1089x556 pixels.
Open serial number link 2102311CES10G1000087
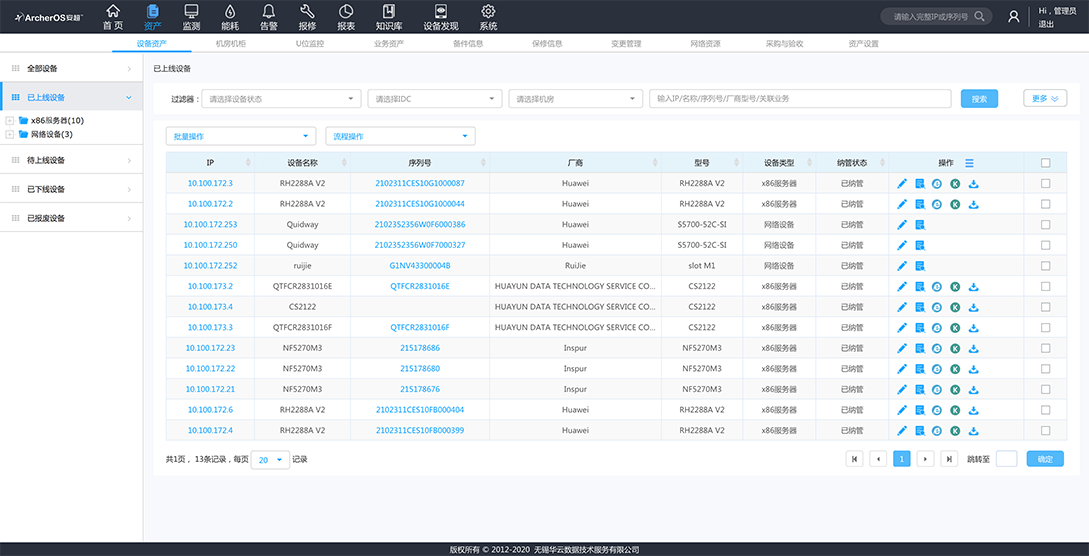pos(420,184)
